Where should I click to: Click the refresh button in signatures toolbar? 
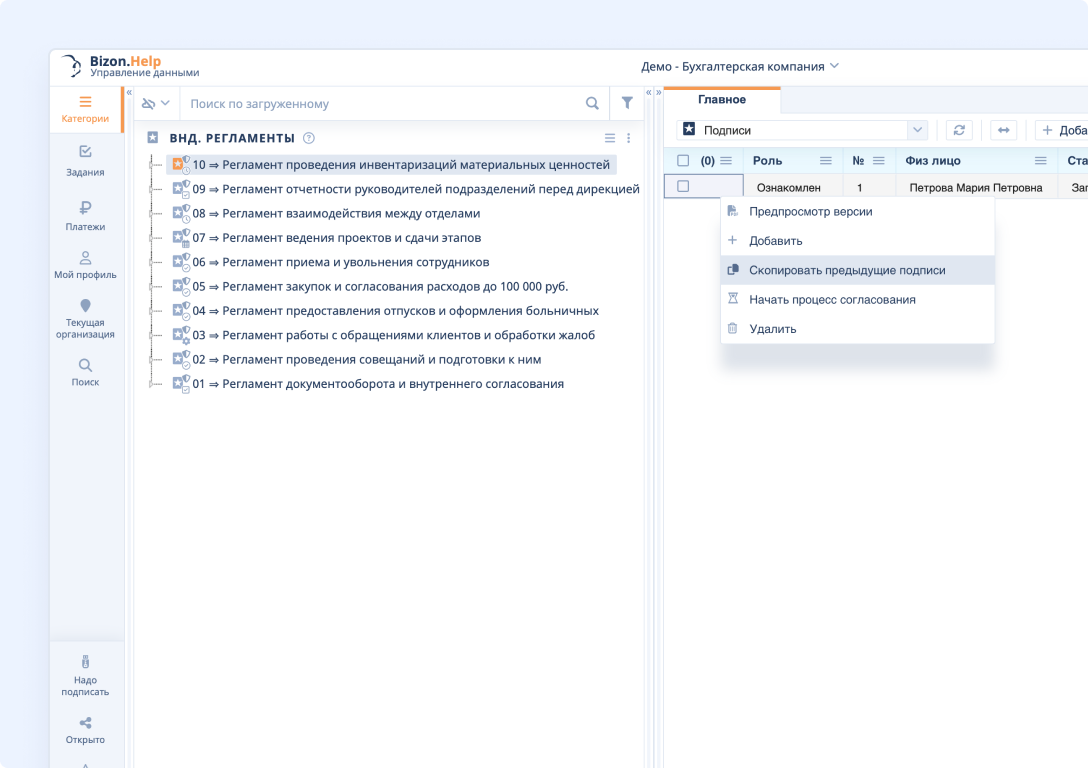point(959,130)
